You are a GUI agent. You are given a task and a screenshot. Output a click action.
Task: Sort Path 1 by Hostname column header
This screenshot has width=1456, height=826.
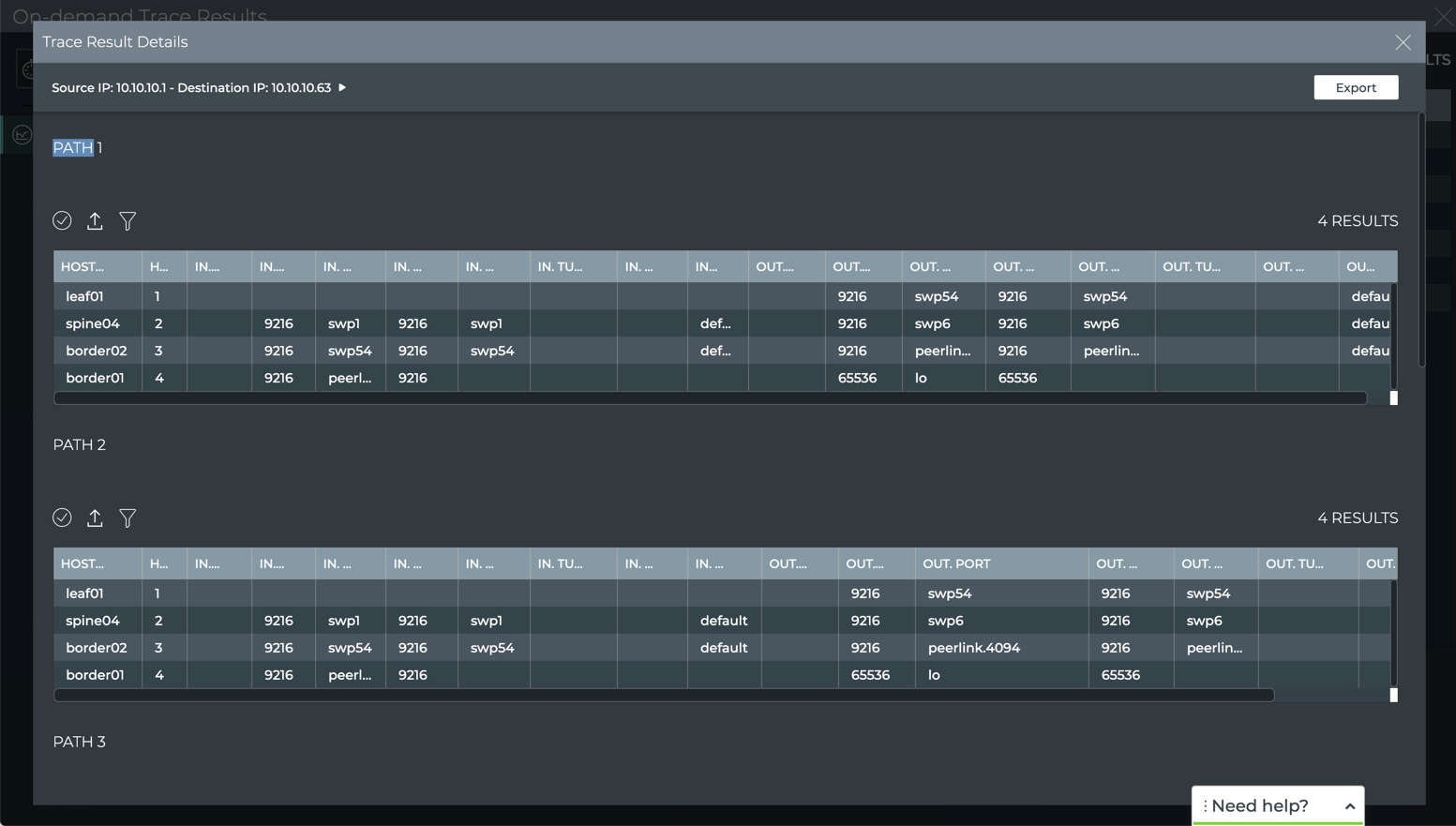click(x=83, y=267)
